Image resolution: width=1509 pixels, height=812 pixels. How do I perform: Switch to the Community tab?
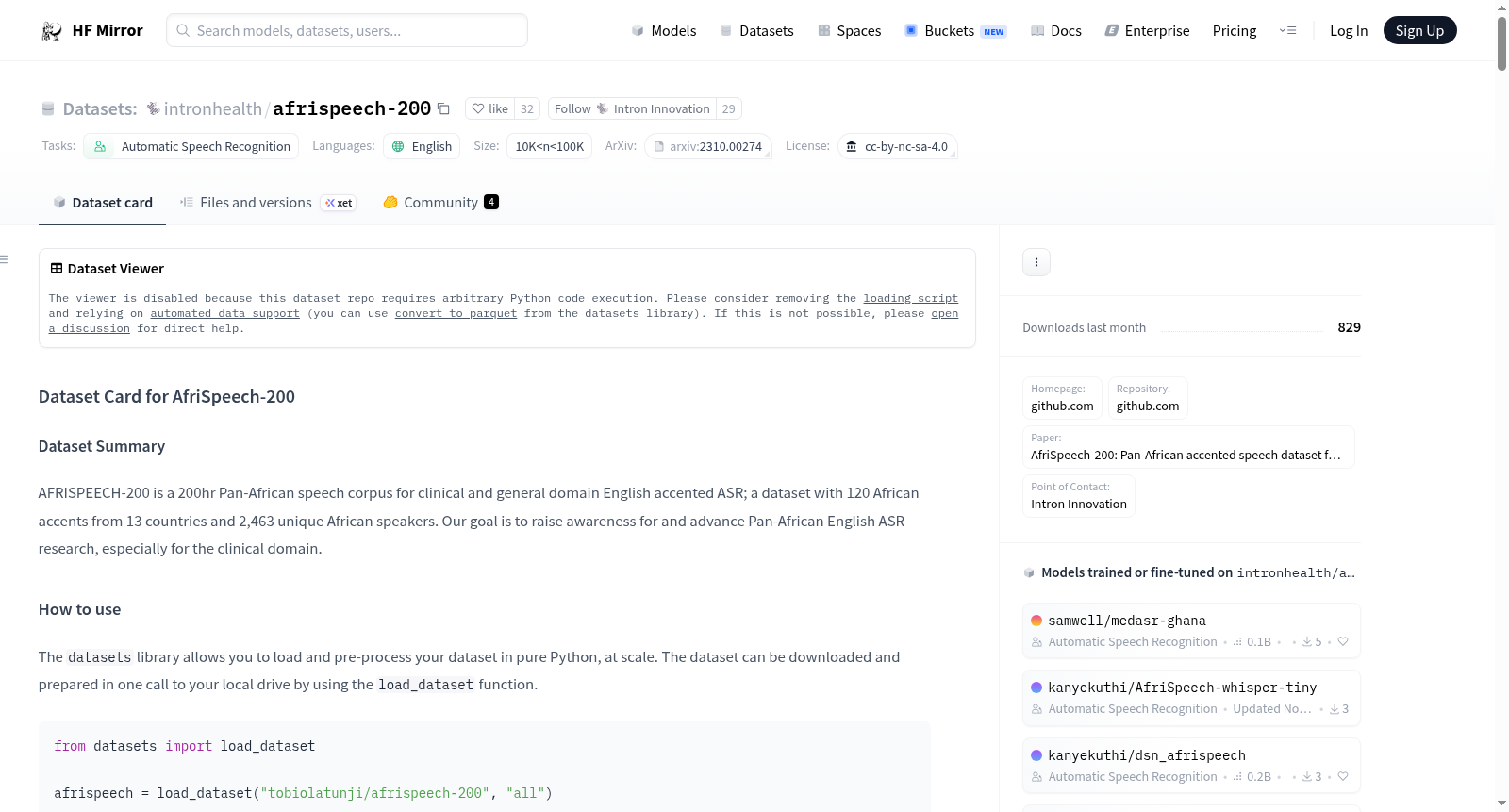440,203
